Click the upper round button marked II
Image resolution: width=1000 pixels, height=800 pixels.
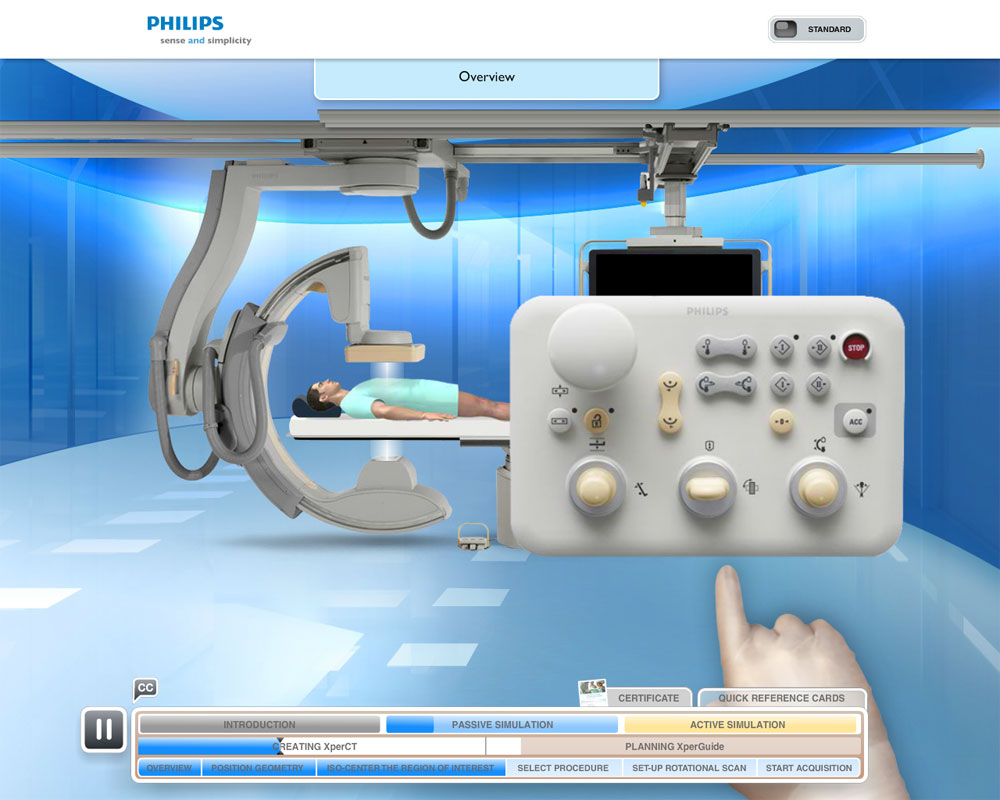tap(819, 348)
